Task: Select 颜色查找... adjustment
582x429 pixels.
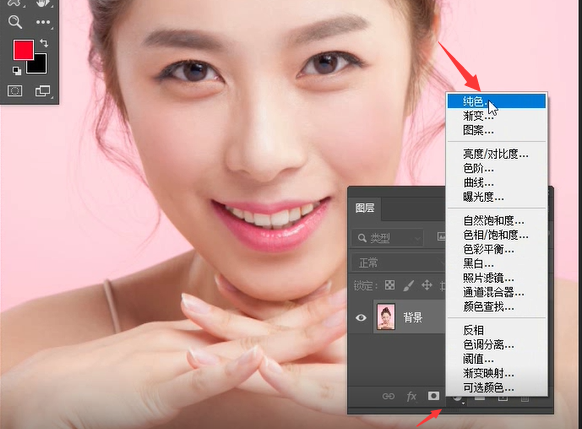Action: point(496,307)
